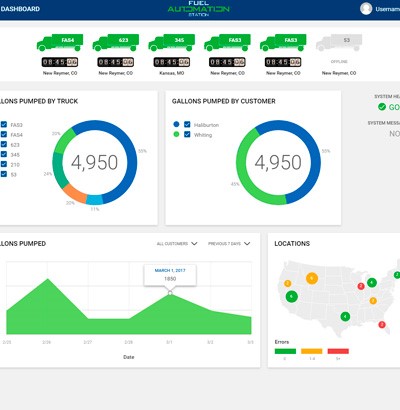Screen dimensions: 400x410
Task: Select the green 345 truck icon
Action: 171,43
